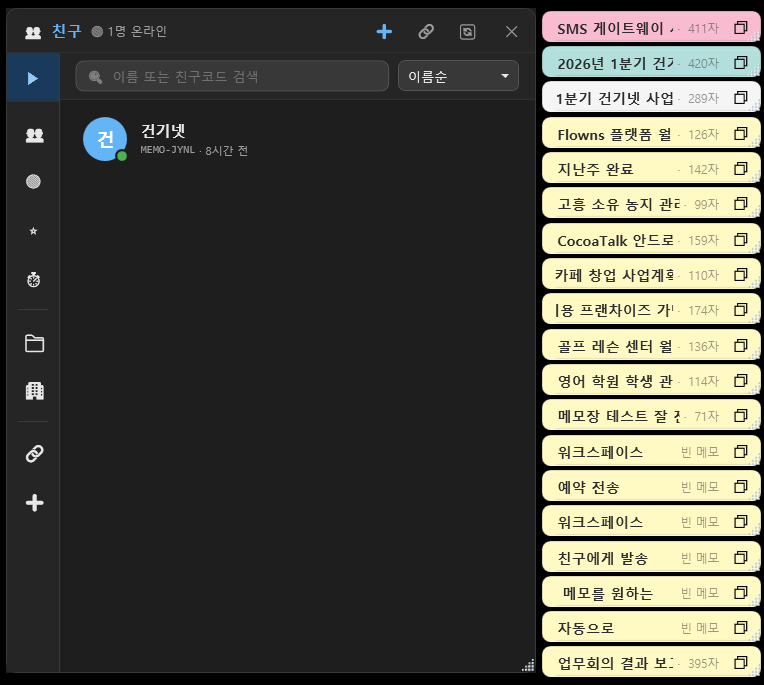Open the teal 2026년 1분기 memo
Screen dimensions: 764x685
pyautogui.click(x=615, y=63)
